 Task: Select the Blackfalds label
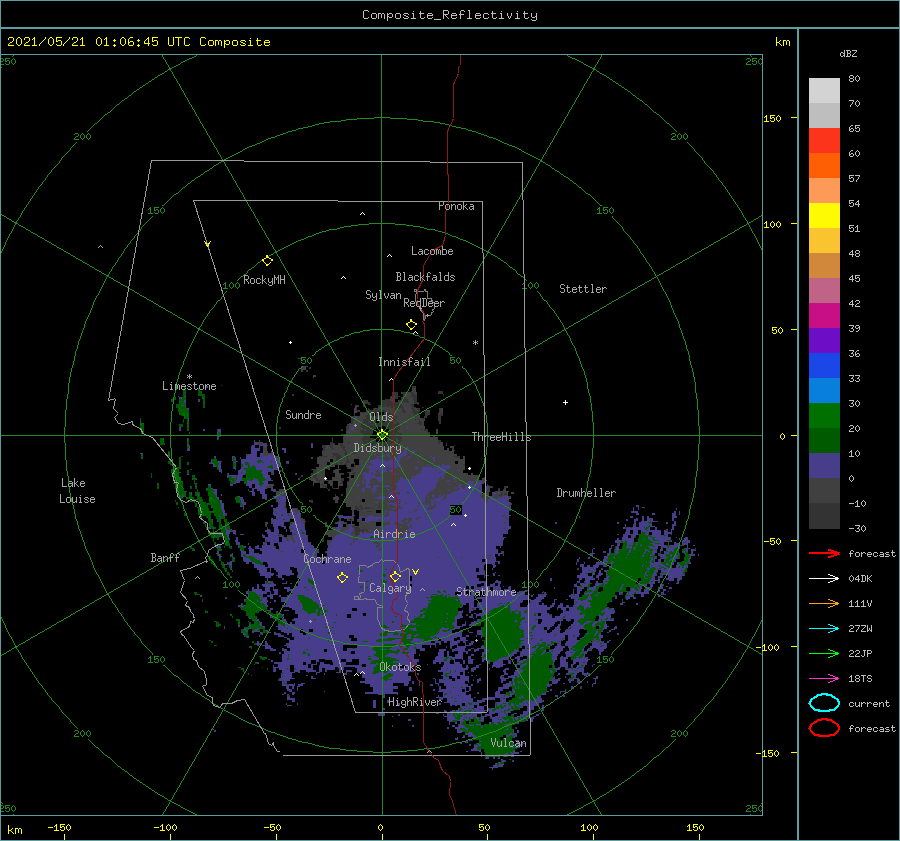[425, 277]
